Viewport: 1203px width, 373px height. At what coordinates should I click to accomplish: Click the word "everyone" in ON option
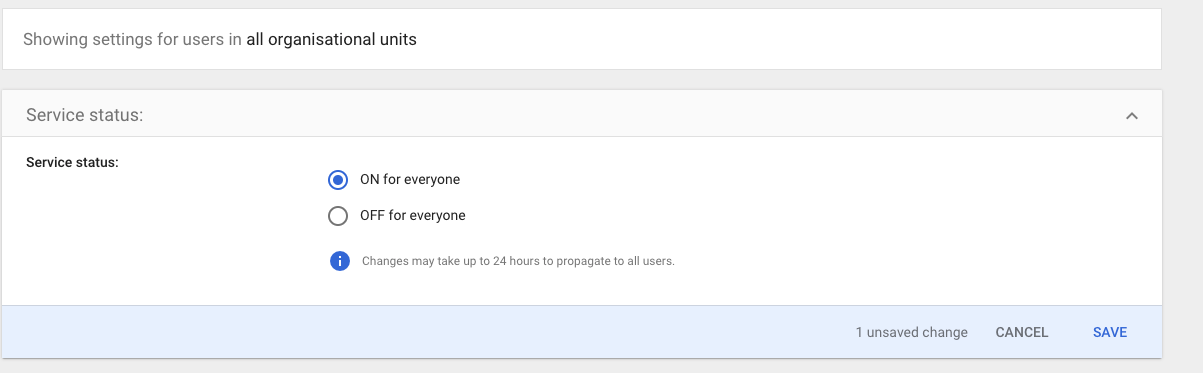click(432, 180)
